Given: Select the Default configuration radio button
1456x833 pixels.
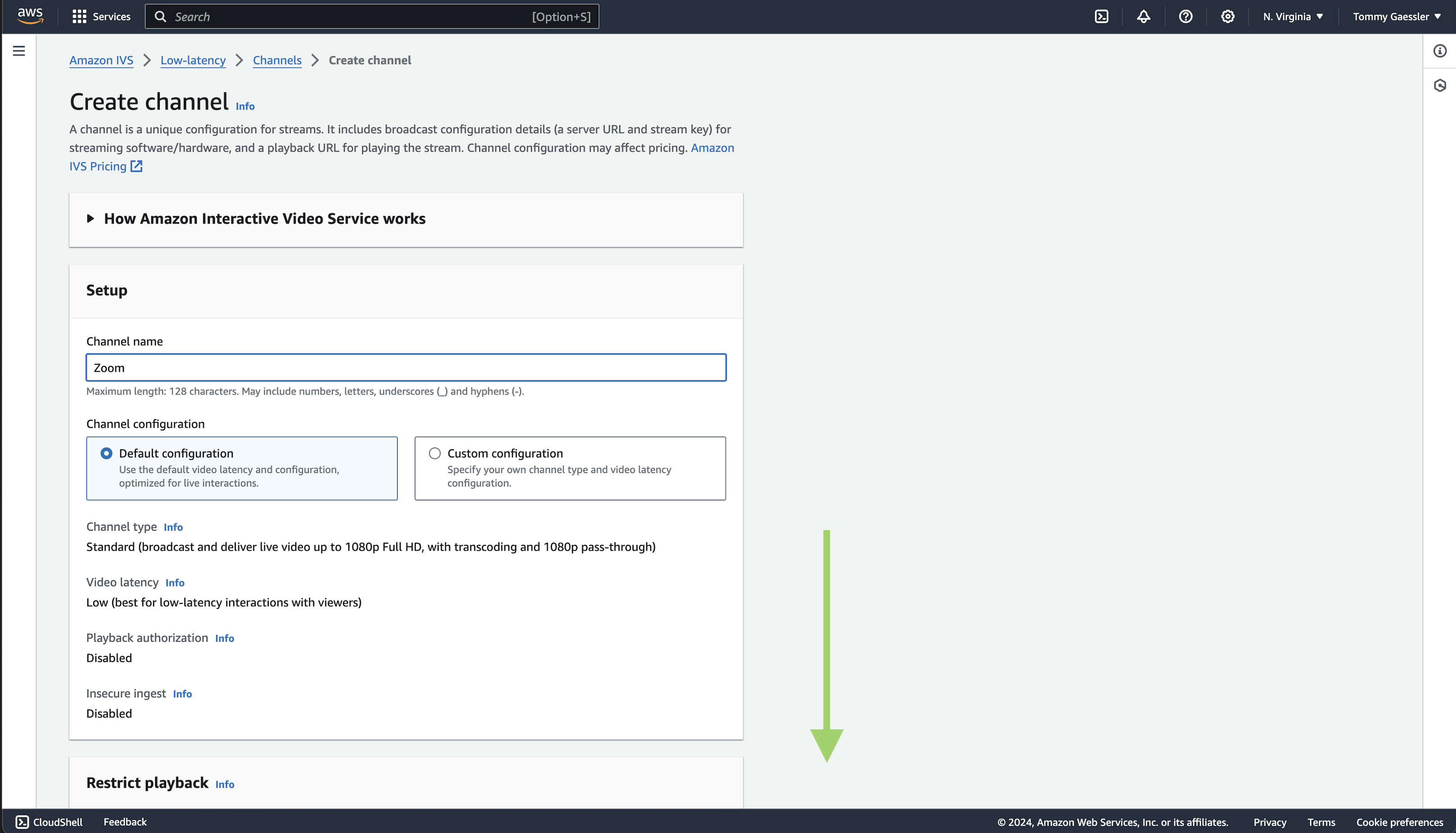Looking at the screenshot, I should tap(107, 453).
